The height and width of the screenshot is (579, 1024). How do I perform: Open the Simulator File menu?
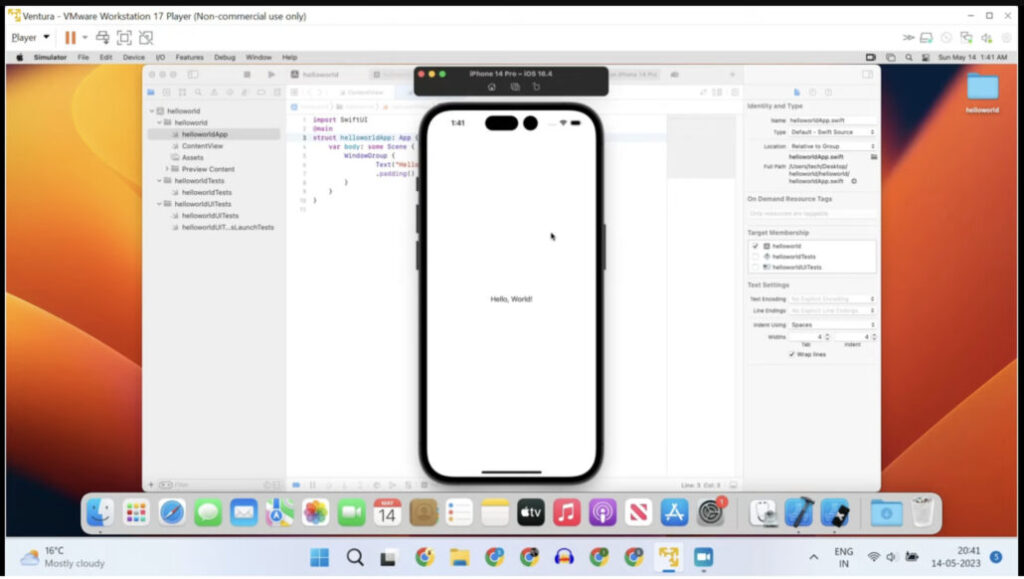pyautogui.click(x=83, y=57)
